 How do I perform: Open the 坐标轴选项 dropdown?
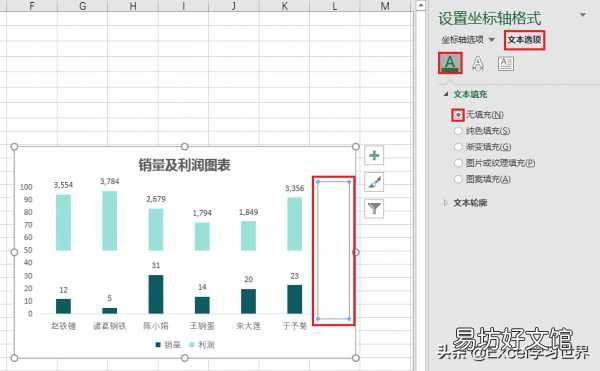point(492,40)
